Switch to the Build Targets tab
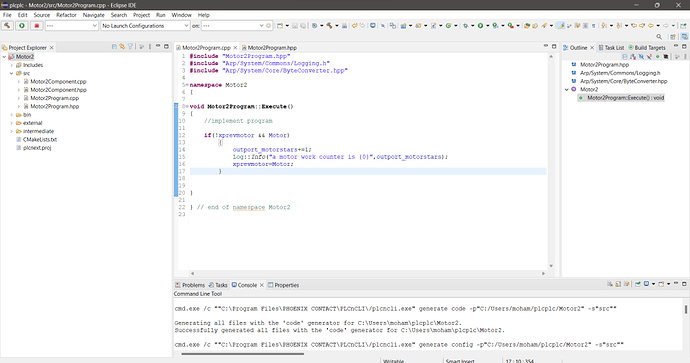690x363 pixels. click(x=646, y=48)
